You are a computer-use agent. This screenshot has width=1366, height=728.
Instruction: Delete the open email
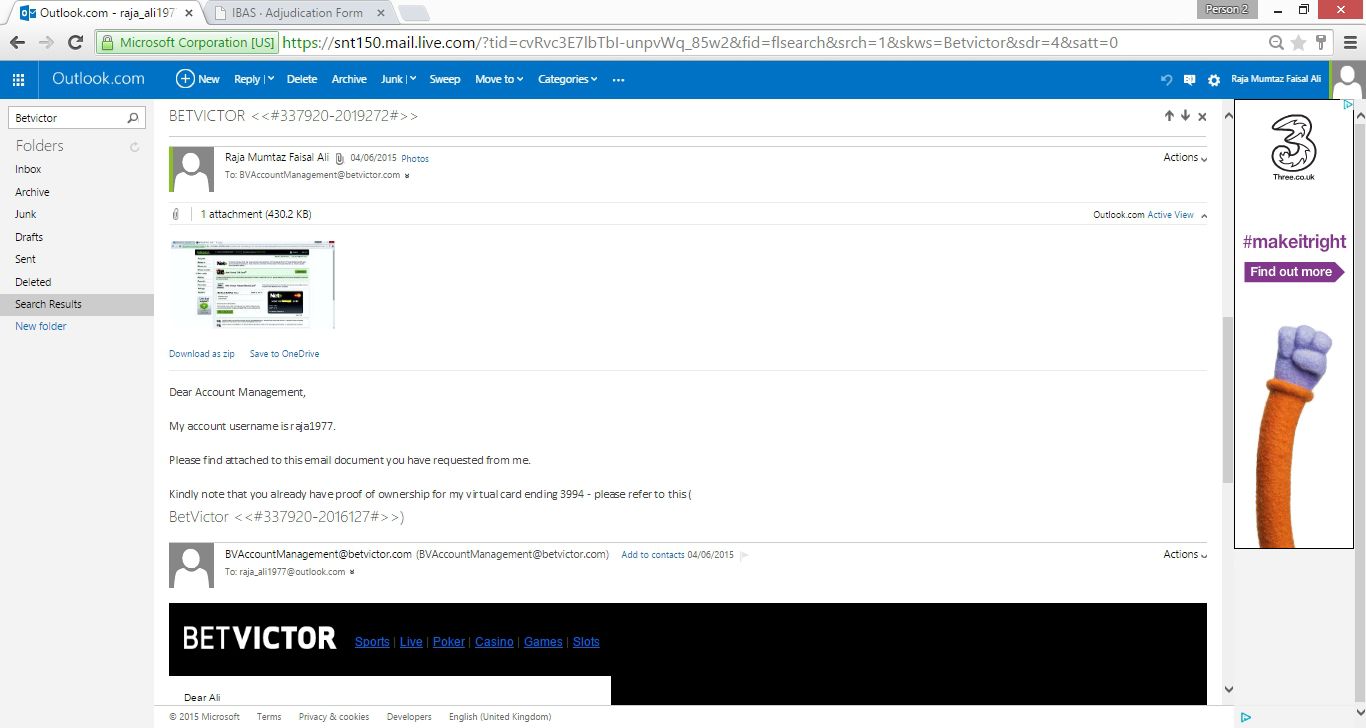(x=301, y=79)
